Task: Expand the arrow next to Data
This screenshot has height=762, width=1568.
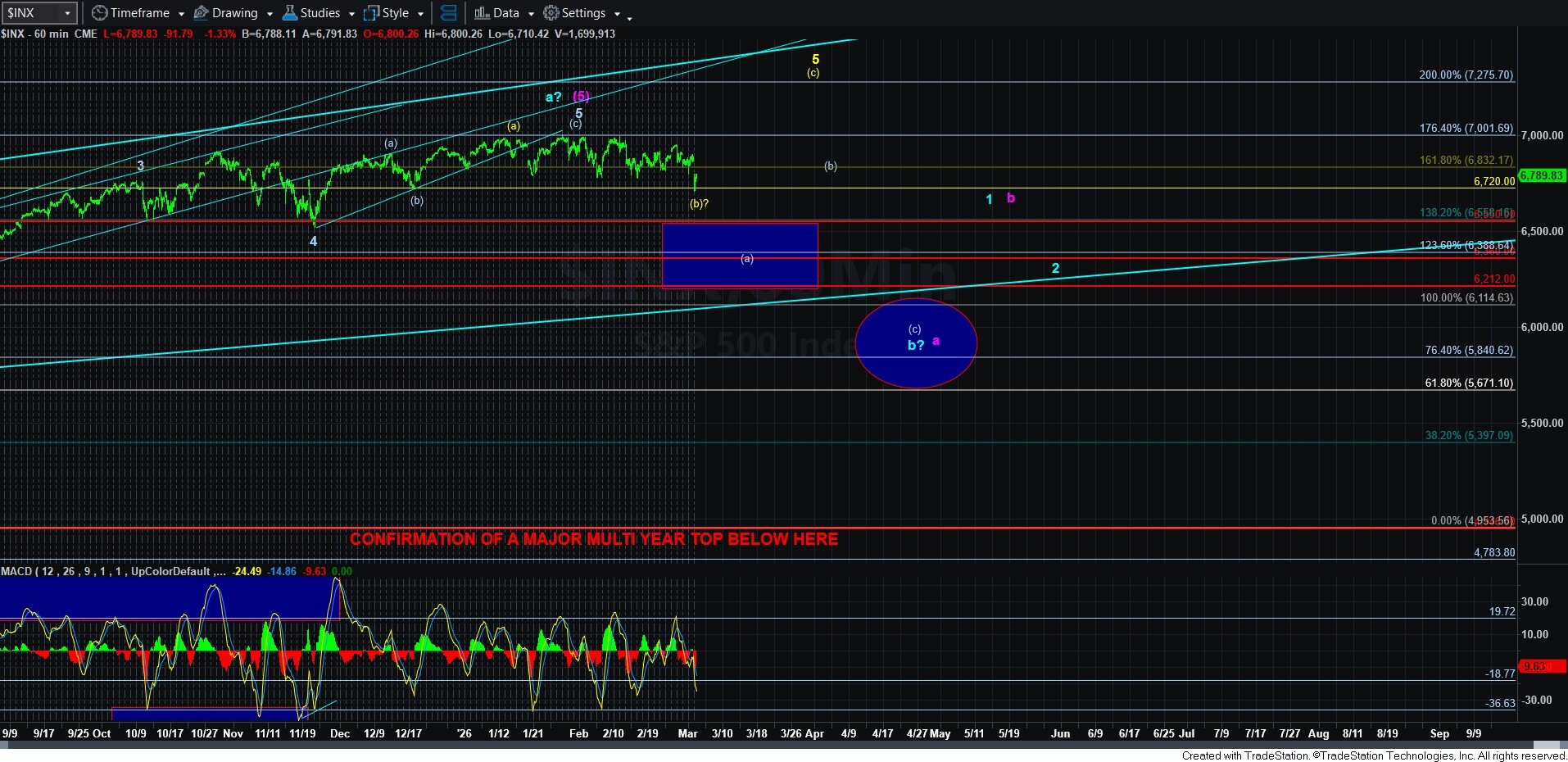Action: 531,14
